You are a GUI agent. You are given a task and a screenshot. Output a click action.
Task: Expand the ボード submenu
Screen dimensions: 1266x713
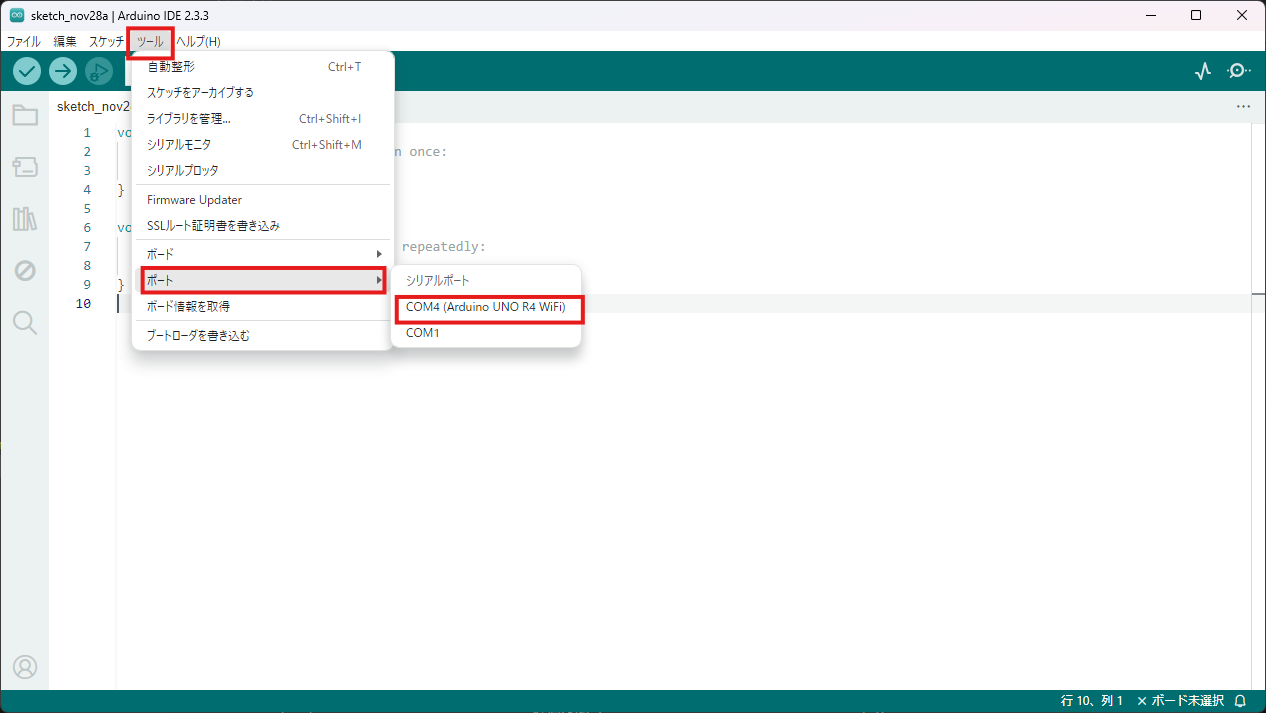[x=262, y=254]
